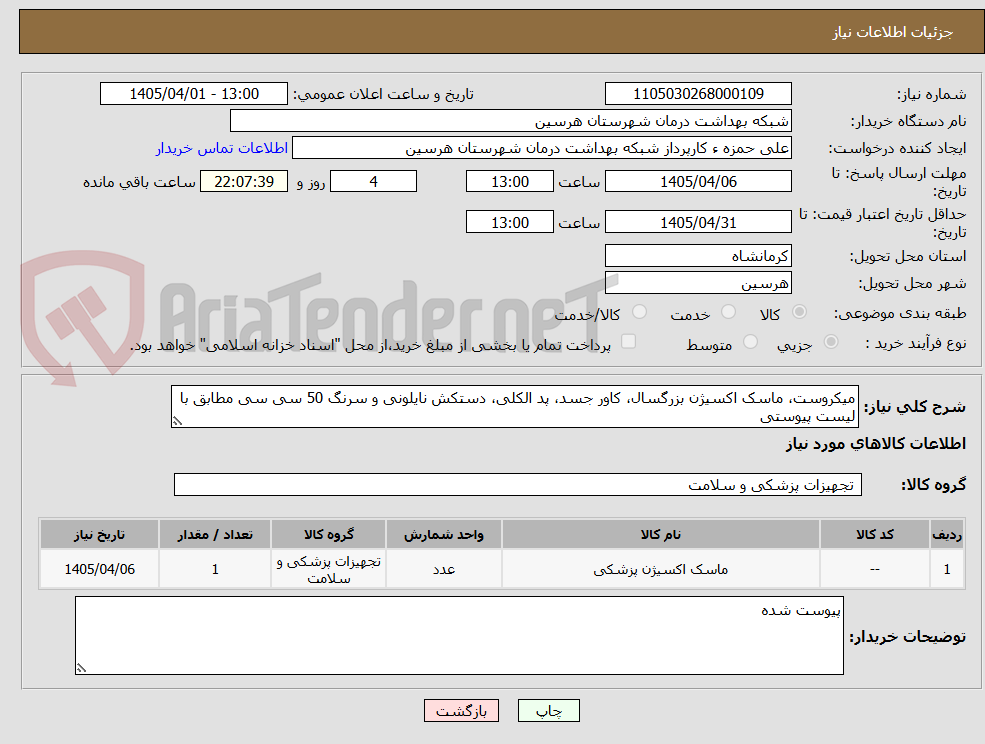Click the ماسک اکسیژن پزشکی cell
This screenshot has width=985, height=744.
660,569
